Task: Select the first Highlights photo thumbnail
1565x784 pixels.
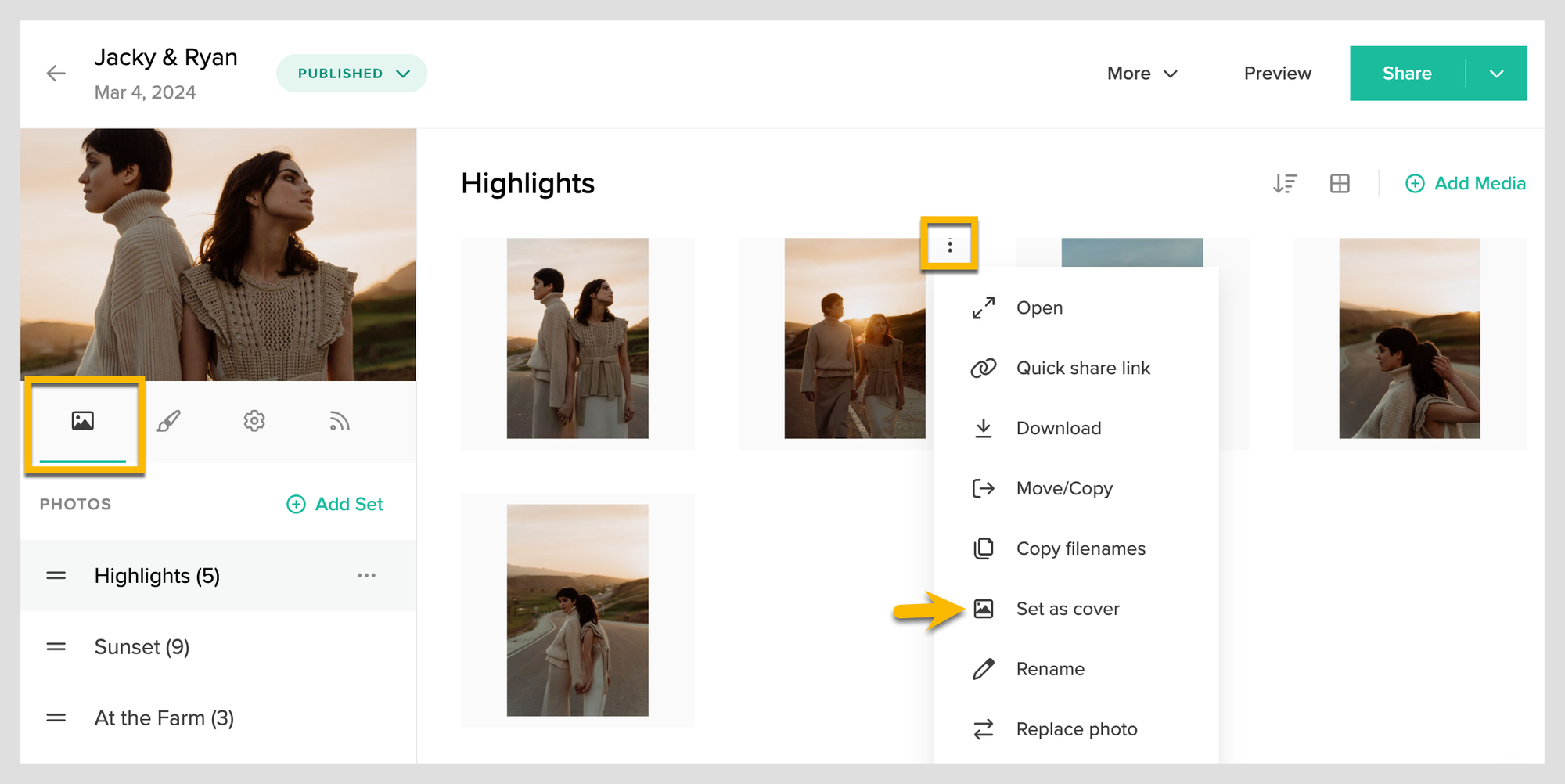Action: click(x=577, y=338)
